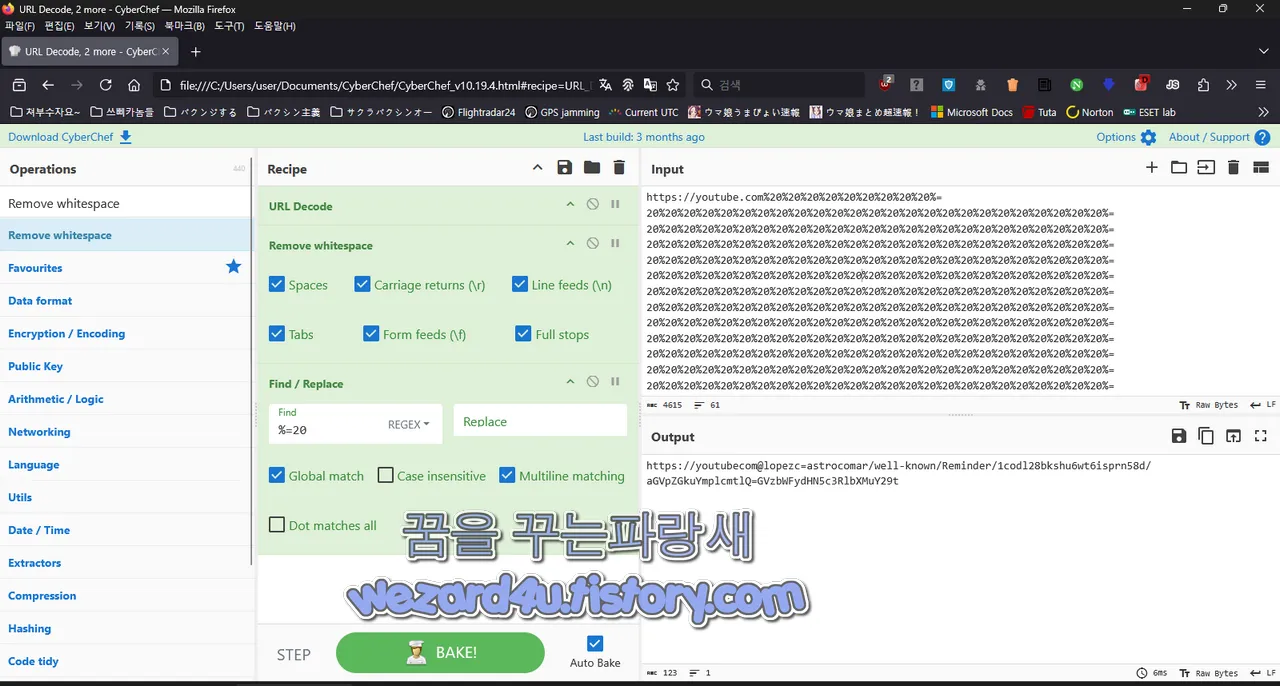Open the 북마크(B) menu
Image resolution: width=1280 pixels, height=686 pixels.
184,26
